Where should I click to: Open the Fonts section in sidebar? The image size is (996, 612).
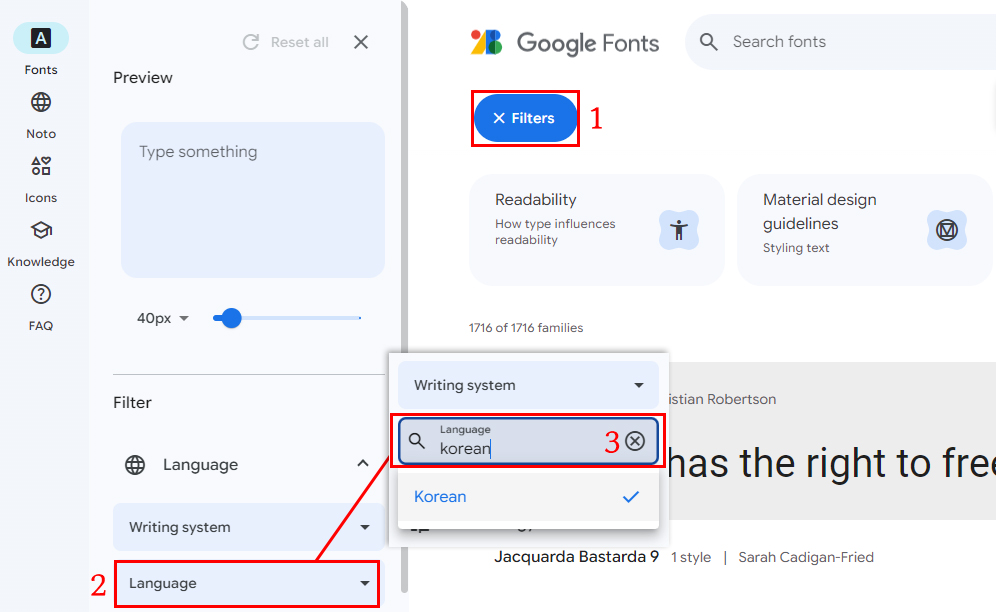point(41,39)
